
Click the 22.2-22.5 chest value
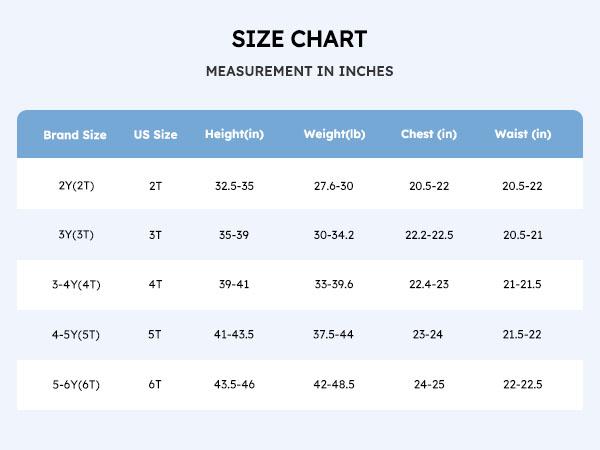tap(429, 235)
